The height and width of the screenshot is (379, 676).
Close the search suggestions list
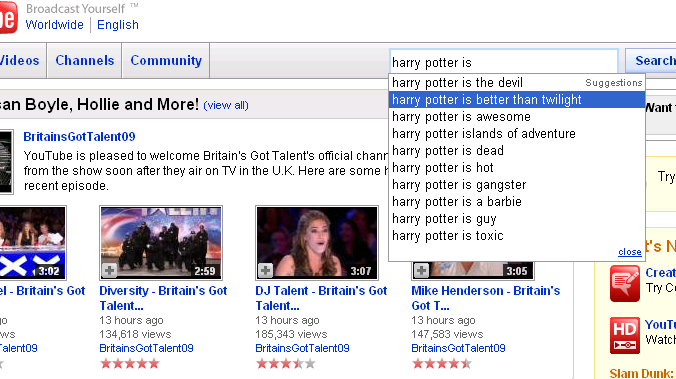pyautogui.click(x=629, y=252)
